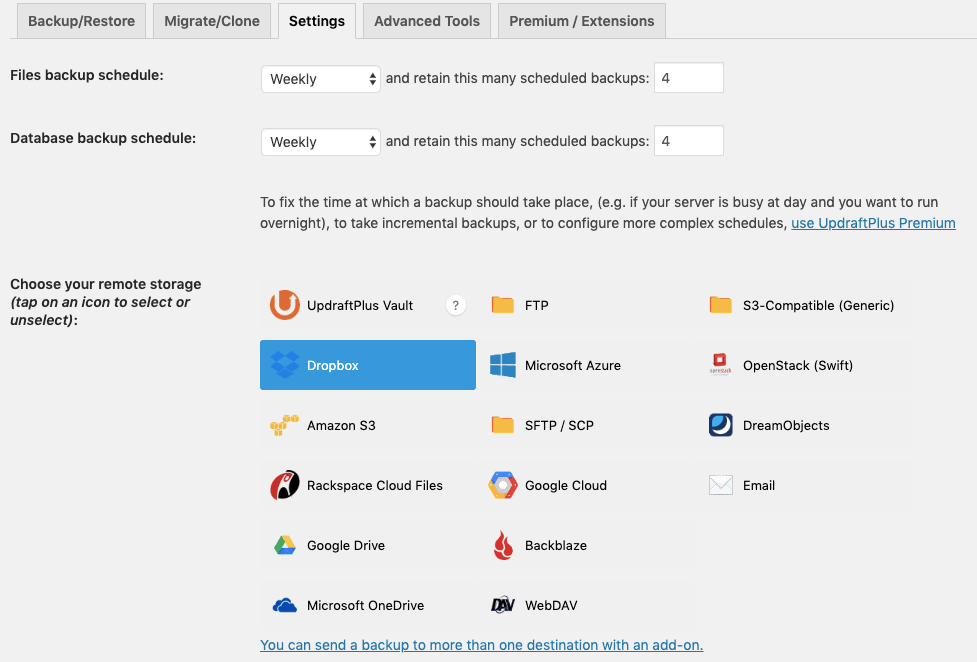Open the Files backup schedule dropdown
The width and height of the screenshot is (977, 662).
point(320,79)
